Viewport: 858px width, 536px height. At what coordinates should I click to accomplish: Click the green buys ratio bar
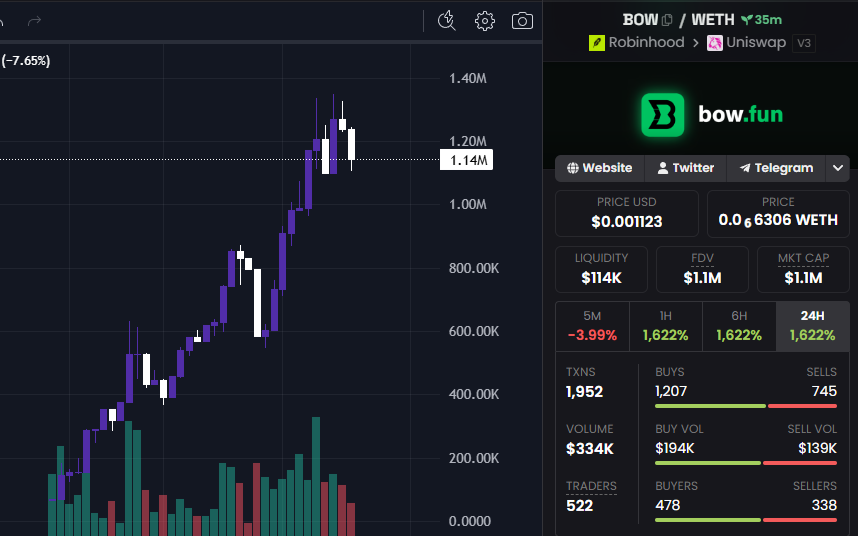point(710,406)
